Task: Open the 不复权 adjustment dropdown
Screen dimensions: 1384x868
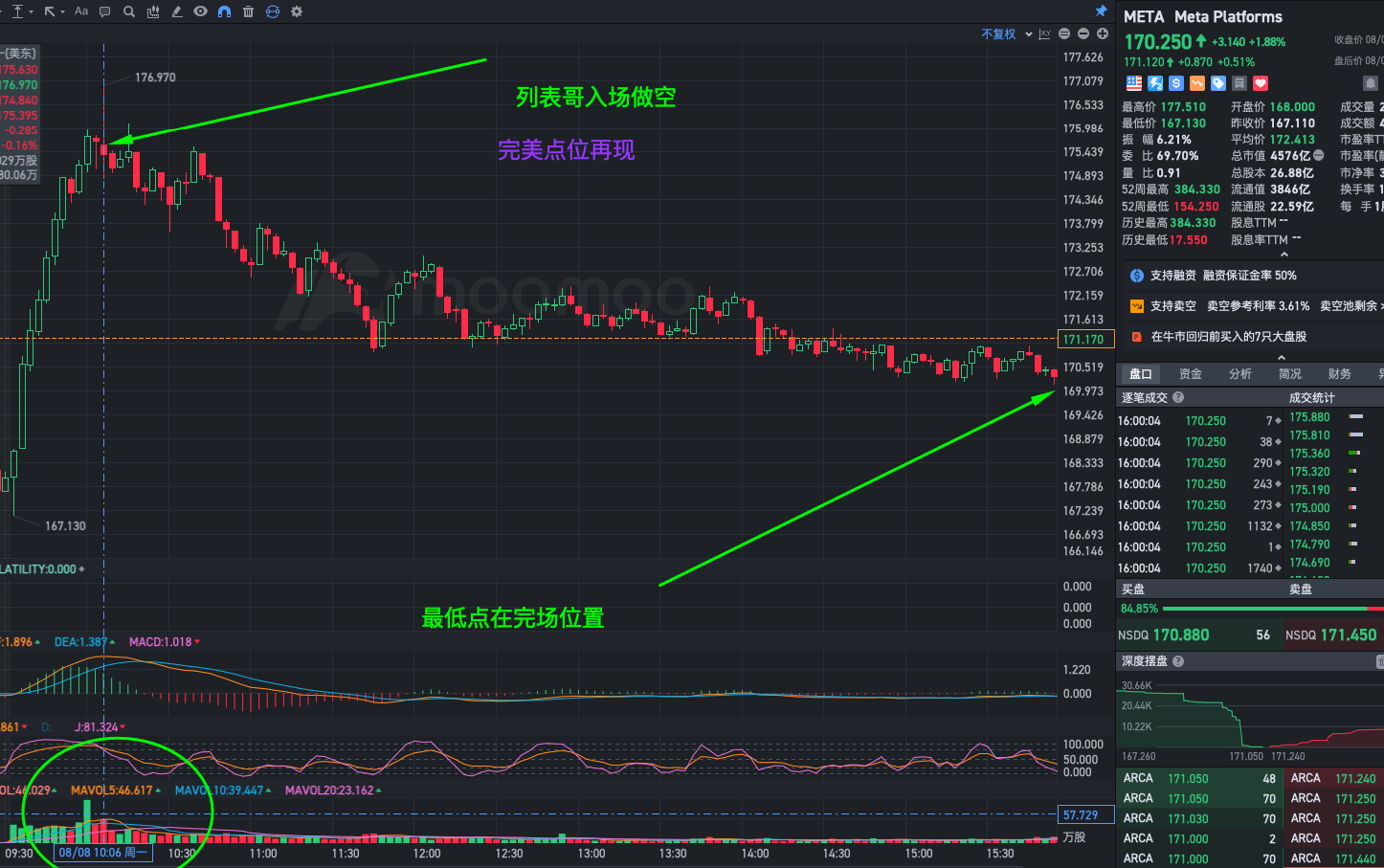Action: (1007, 33)
